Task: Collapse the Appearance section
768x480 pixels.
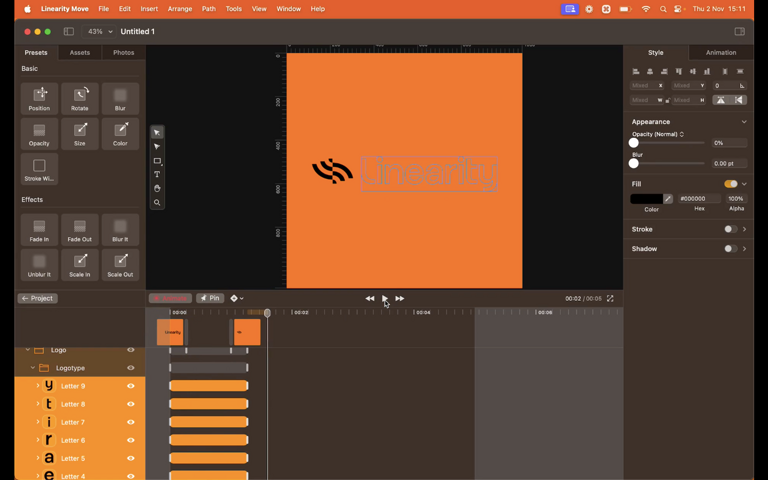Action: point(744,121)
